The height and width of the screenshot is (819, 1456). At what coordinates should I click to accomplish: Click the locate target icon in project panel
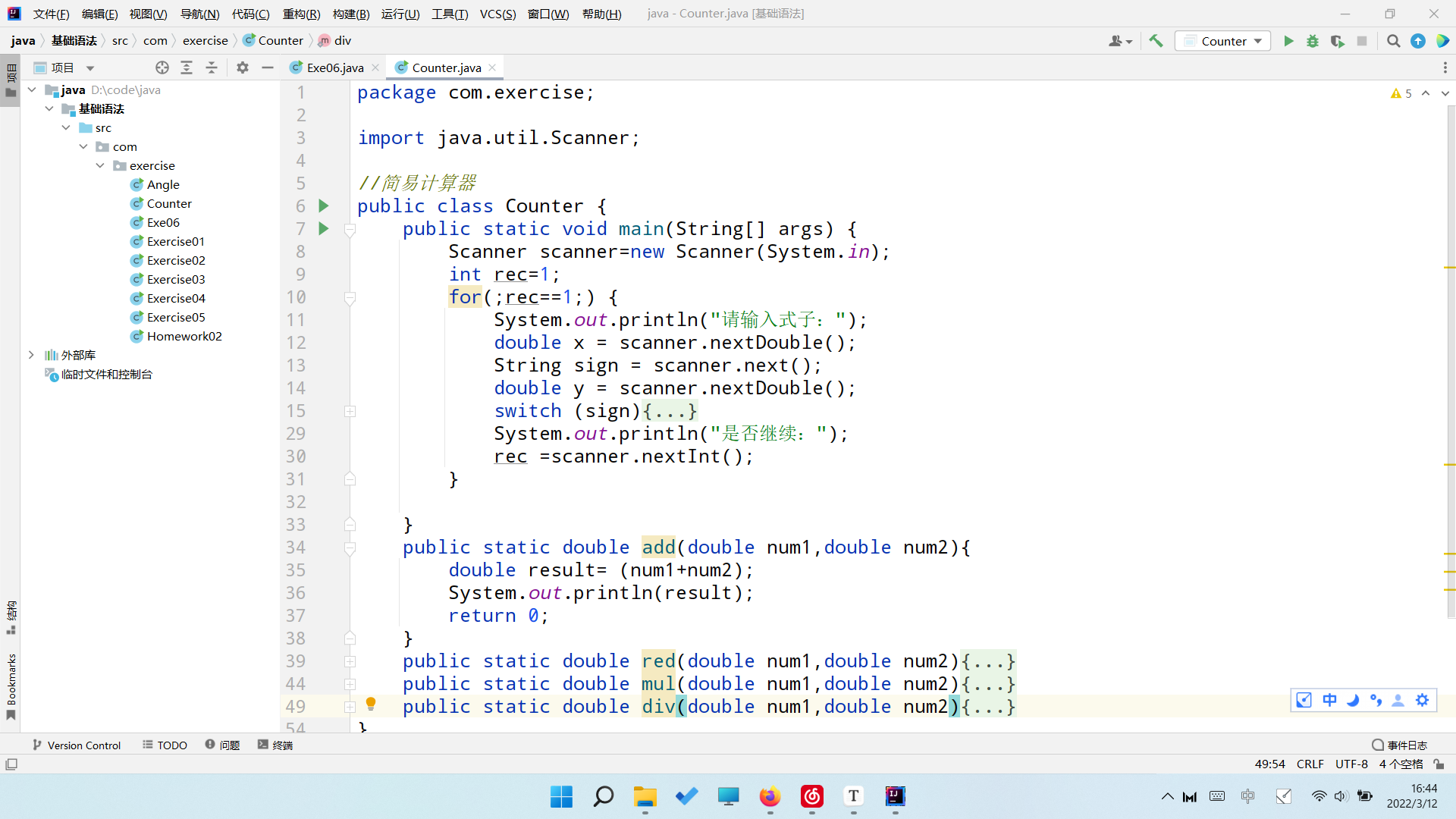(x=162, y=67)
